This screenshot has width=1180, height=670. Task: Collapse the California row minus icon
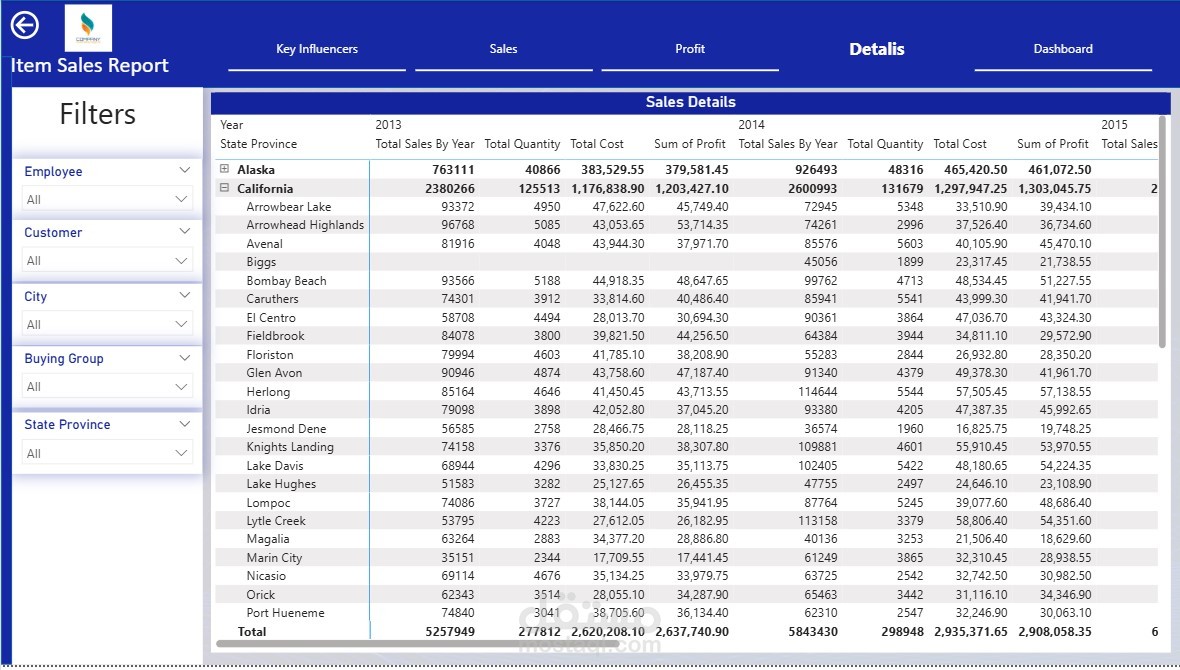click(x=224, y=187)
